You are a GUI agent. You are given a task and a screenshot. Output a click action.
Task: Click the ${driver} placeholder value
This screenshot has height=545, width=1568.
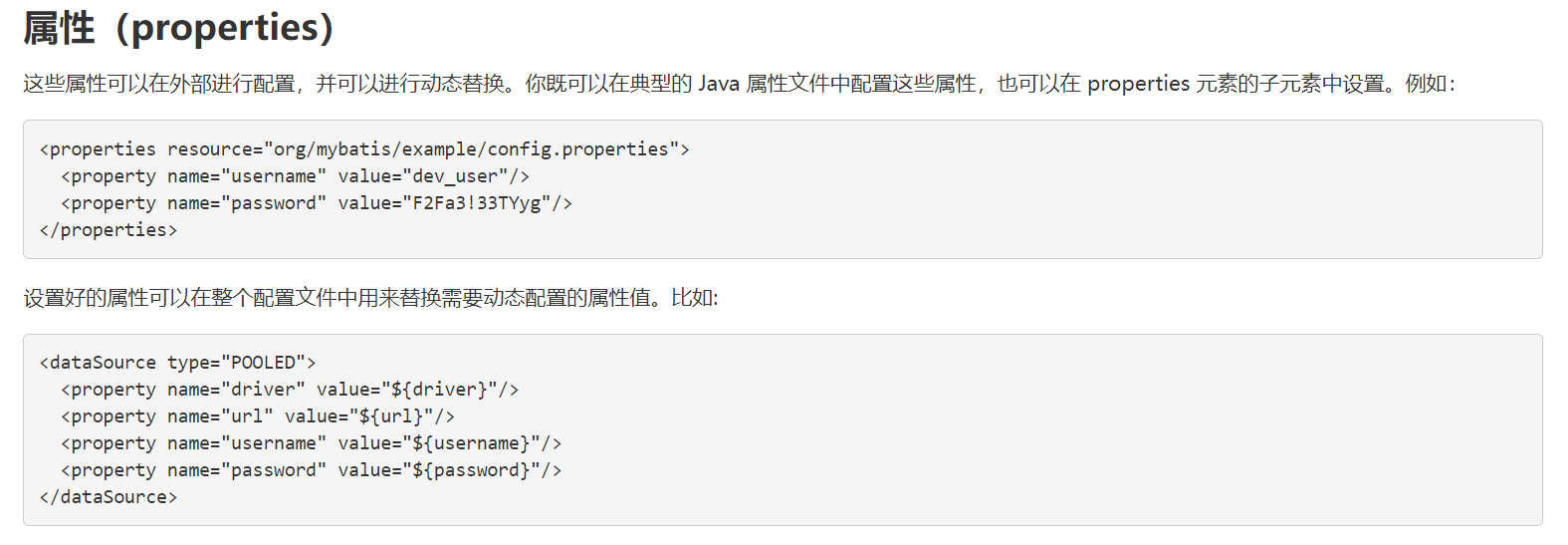pos(439,390)
